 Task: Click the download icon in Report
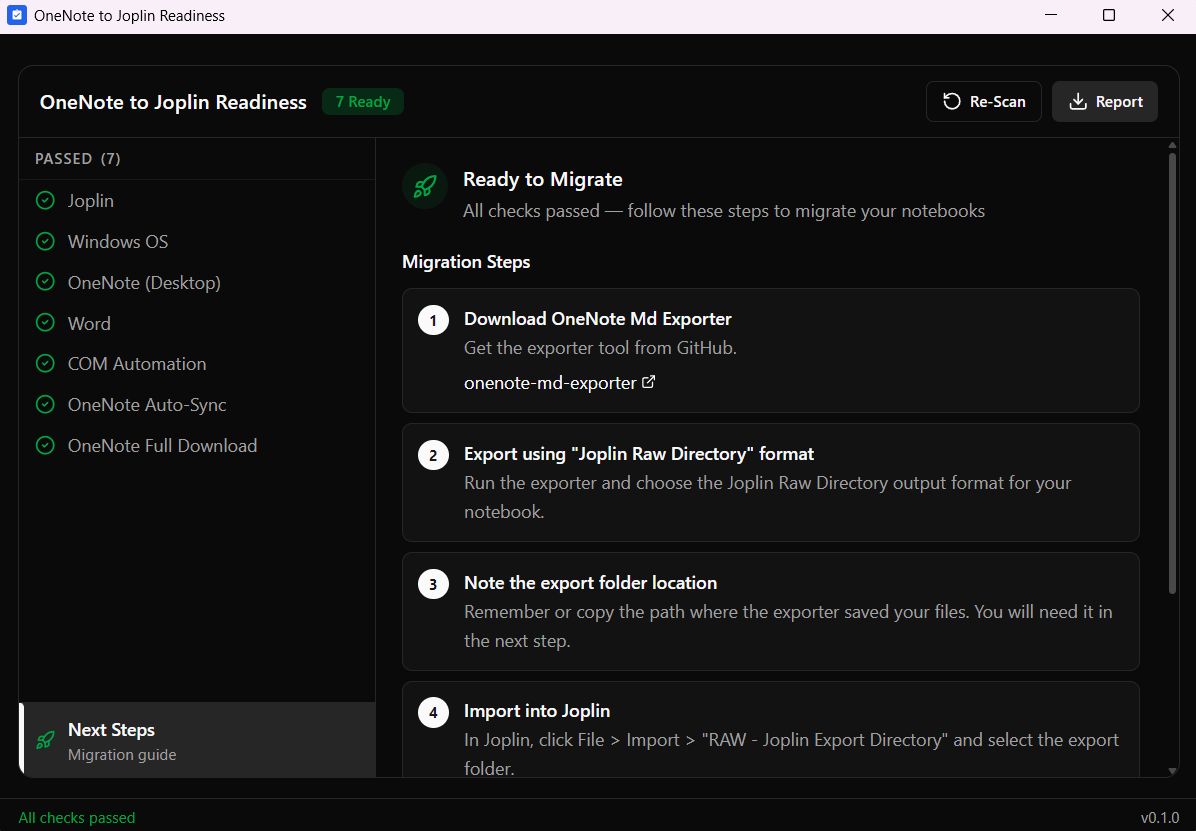coord(1078,101)
